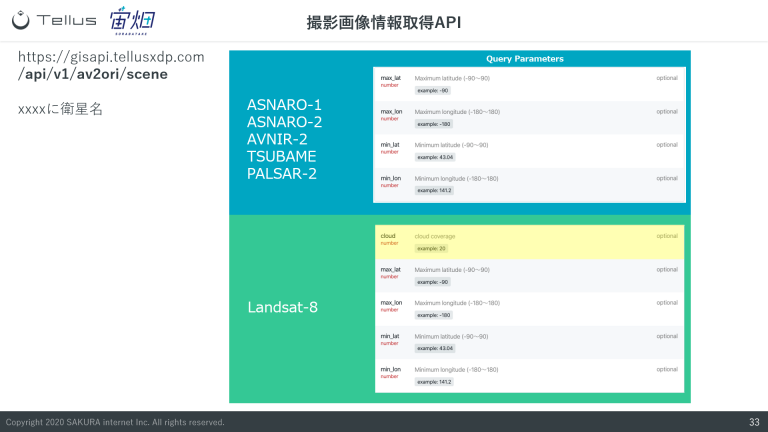Select the AVNIR-2 satellite name

(277, 139)
